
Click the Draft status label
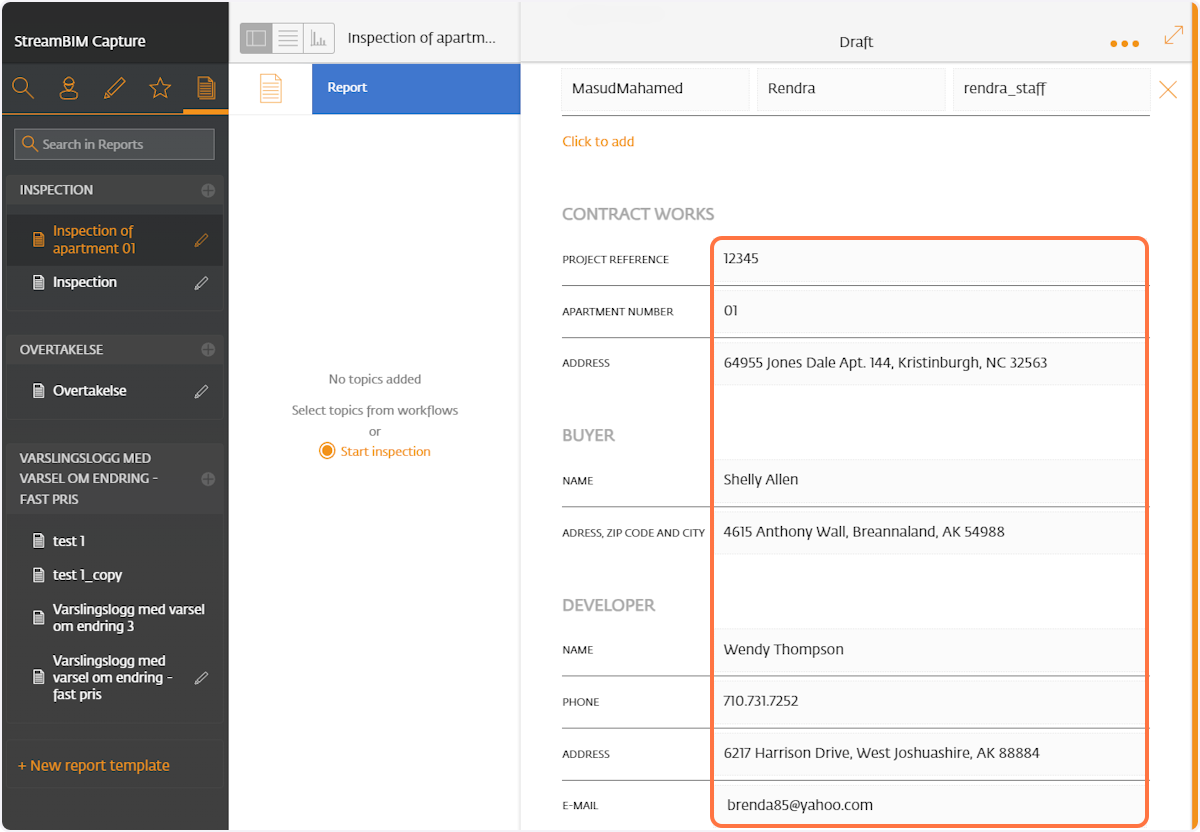point(856,43)
